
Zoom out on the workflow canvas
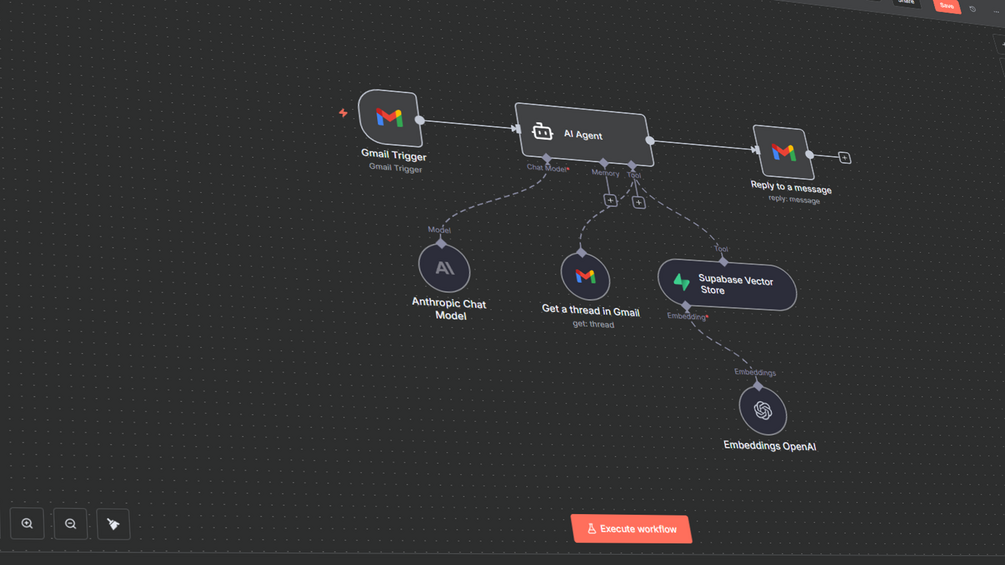click(x=71, y=524)
